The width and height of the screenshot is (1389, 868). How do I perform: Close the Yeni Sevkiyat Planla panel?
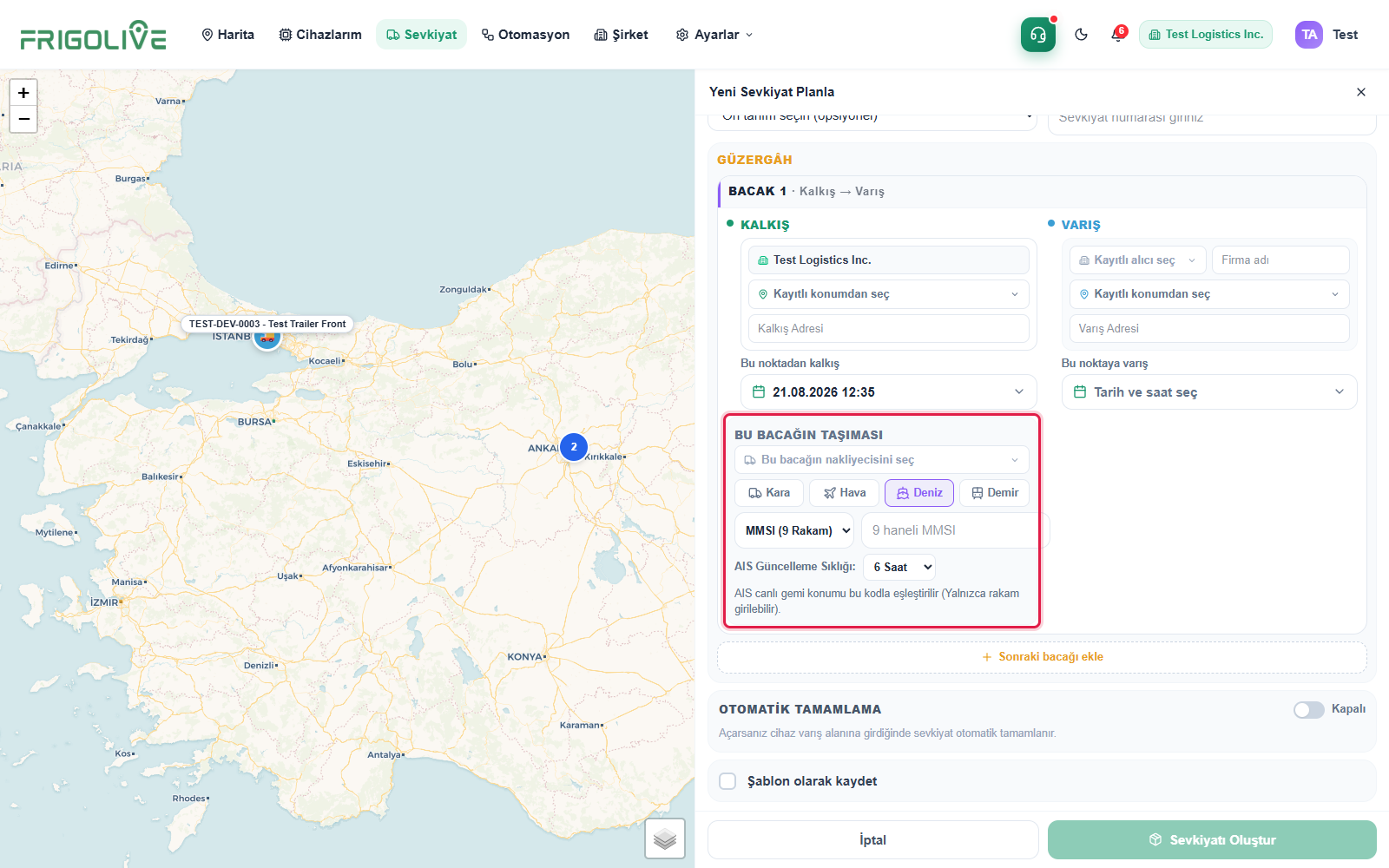(x=1361, y=92)
